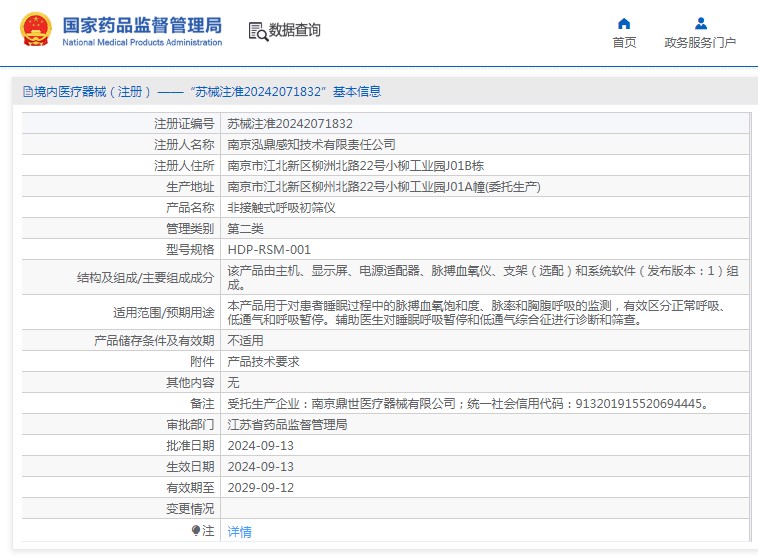
Task: Click the 结构及组成/主要组成成分 label
Action: [146, 278]
